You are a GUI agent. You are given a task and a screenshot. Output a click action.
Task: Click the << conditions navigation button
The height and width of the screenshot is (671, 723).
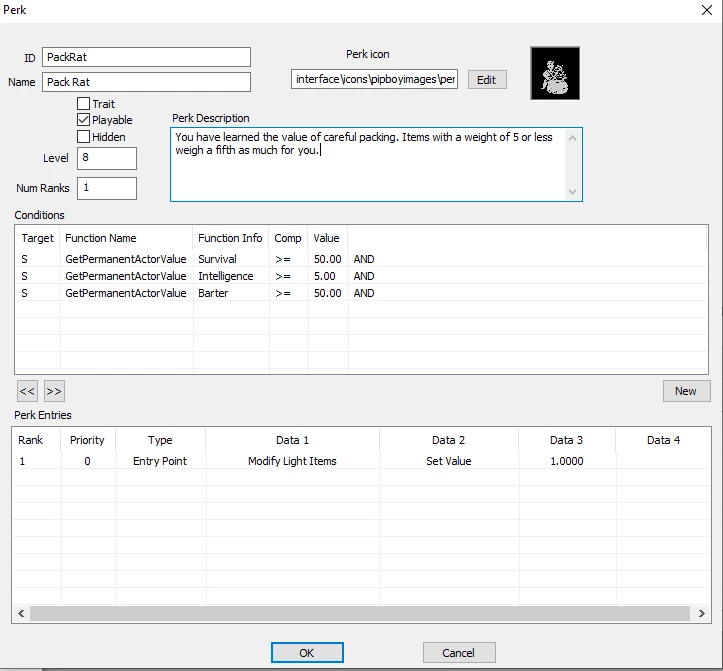27,391
